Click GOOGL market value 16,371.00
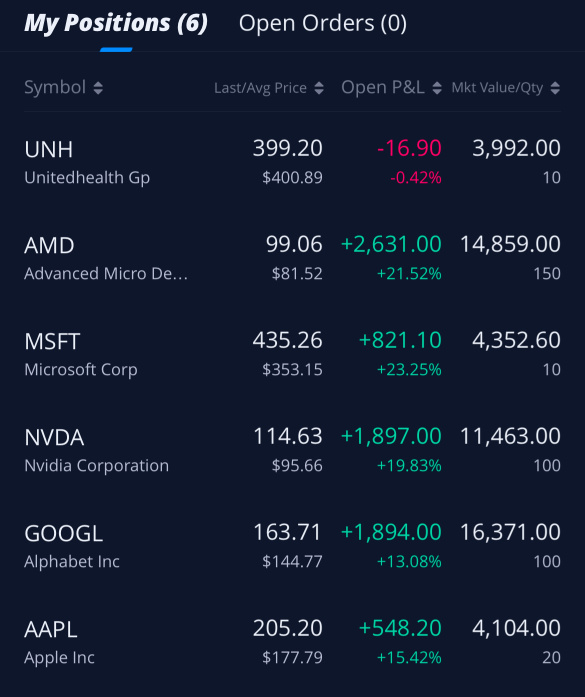The height and width of the screenshot is (697, 585). [510, 532]
